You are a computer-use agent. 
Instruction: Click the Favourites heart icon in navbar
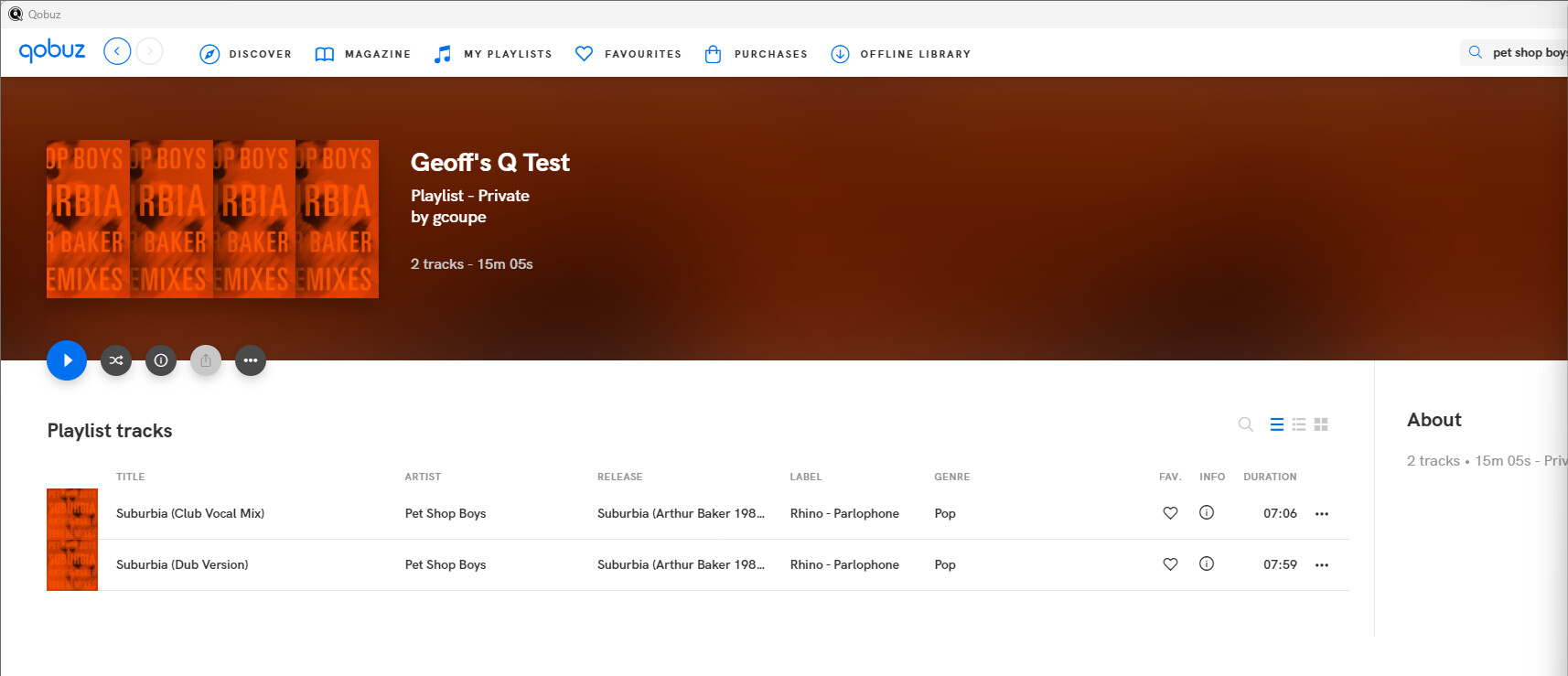tap(584, 54)
